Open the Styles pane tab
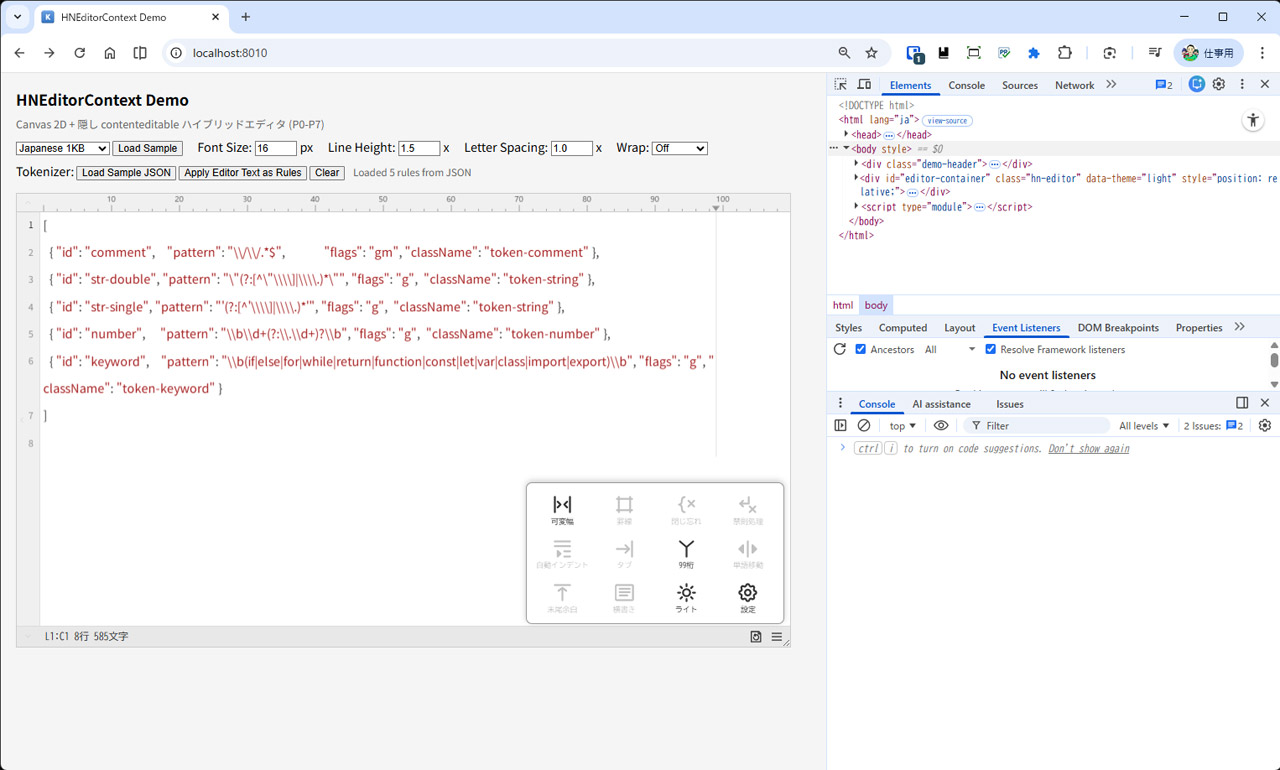The height and width of the screenshot is (770, 1280). click(x=848, y=327)
